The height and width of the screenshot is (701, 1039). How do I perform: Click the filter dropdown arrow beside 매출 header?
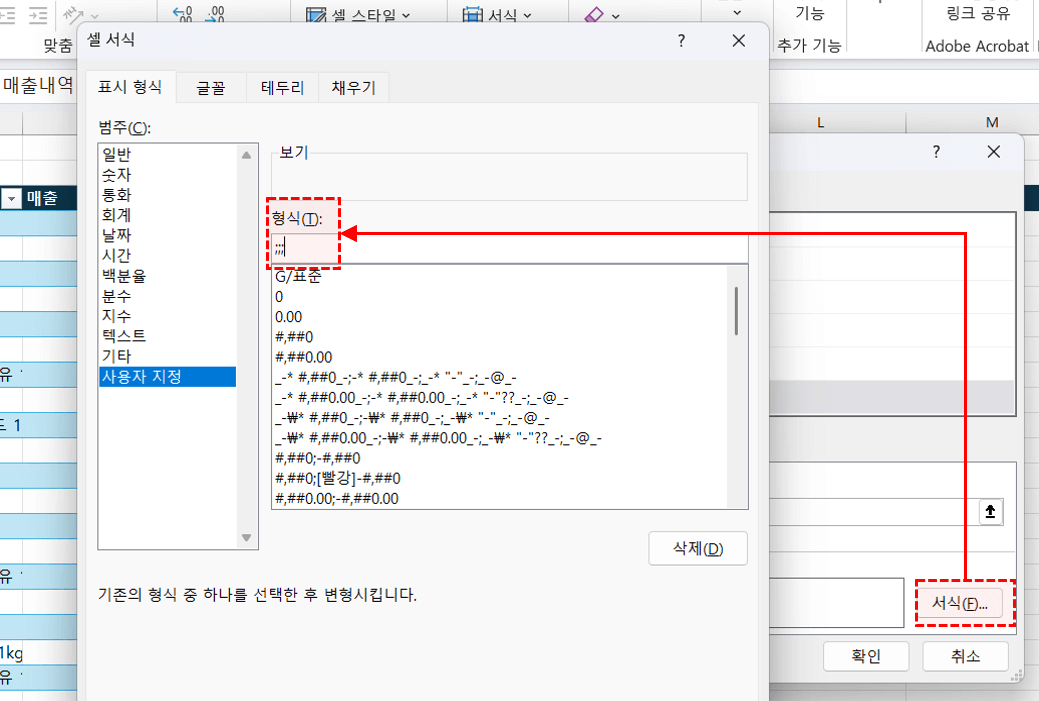12,199
